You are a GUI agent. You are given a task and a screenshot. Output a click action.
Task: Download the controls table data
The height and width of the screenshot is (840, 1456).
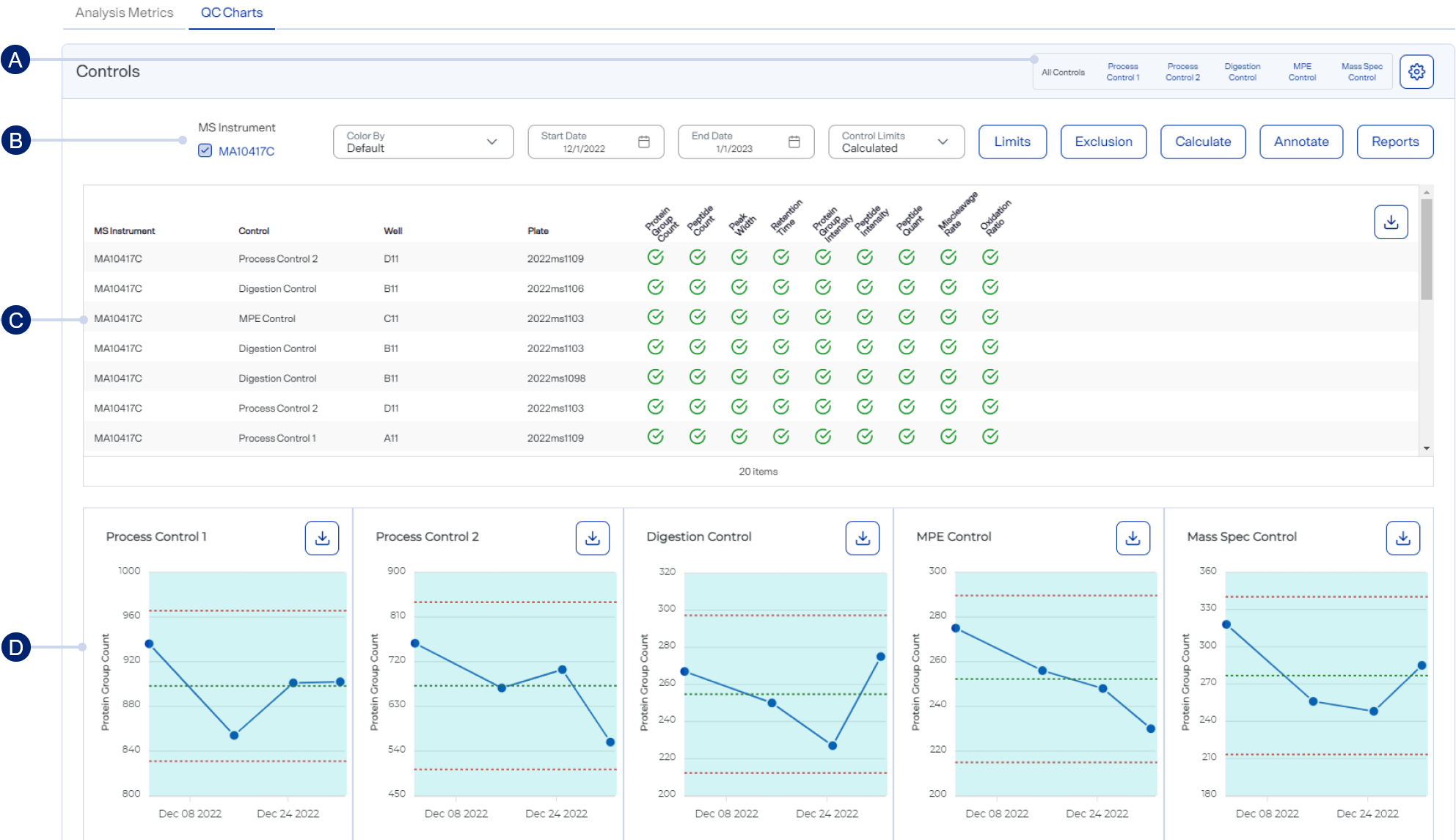coord(1391,222)
